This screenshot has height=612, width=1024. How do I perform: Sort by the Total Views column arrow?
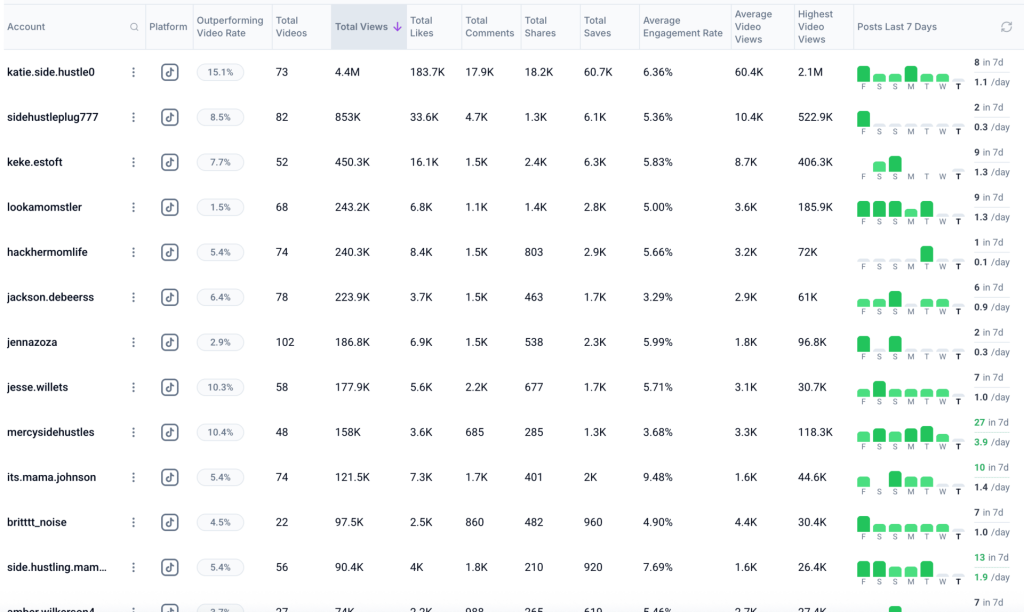[x=397, y=27]
